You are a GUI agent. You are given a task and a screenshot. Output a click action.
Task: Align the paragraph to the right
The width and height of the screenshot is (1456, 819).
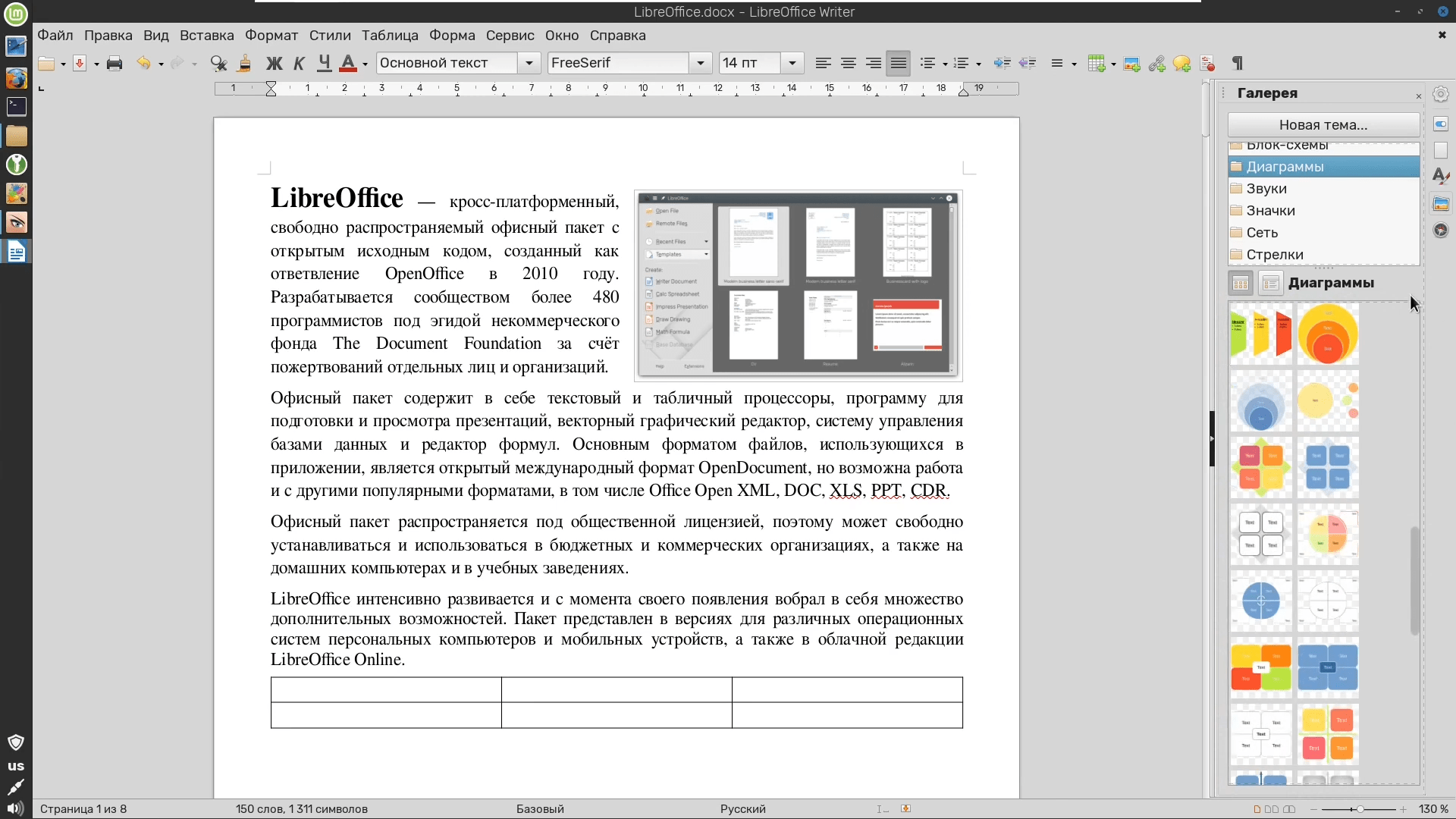[x=873, y=64]
